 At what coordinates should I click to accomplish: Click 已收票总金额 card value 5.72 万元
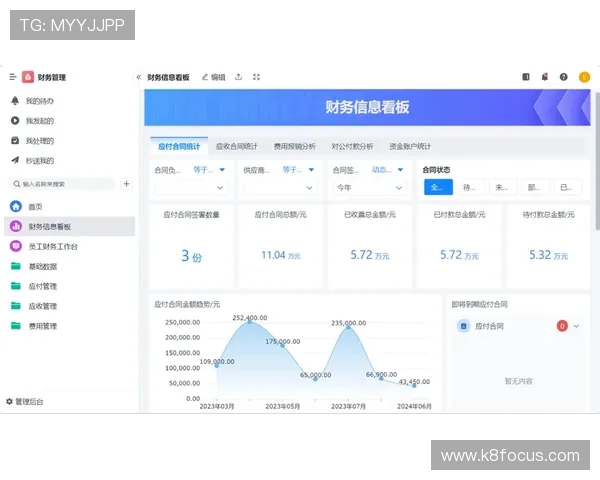(370, 255)
